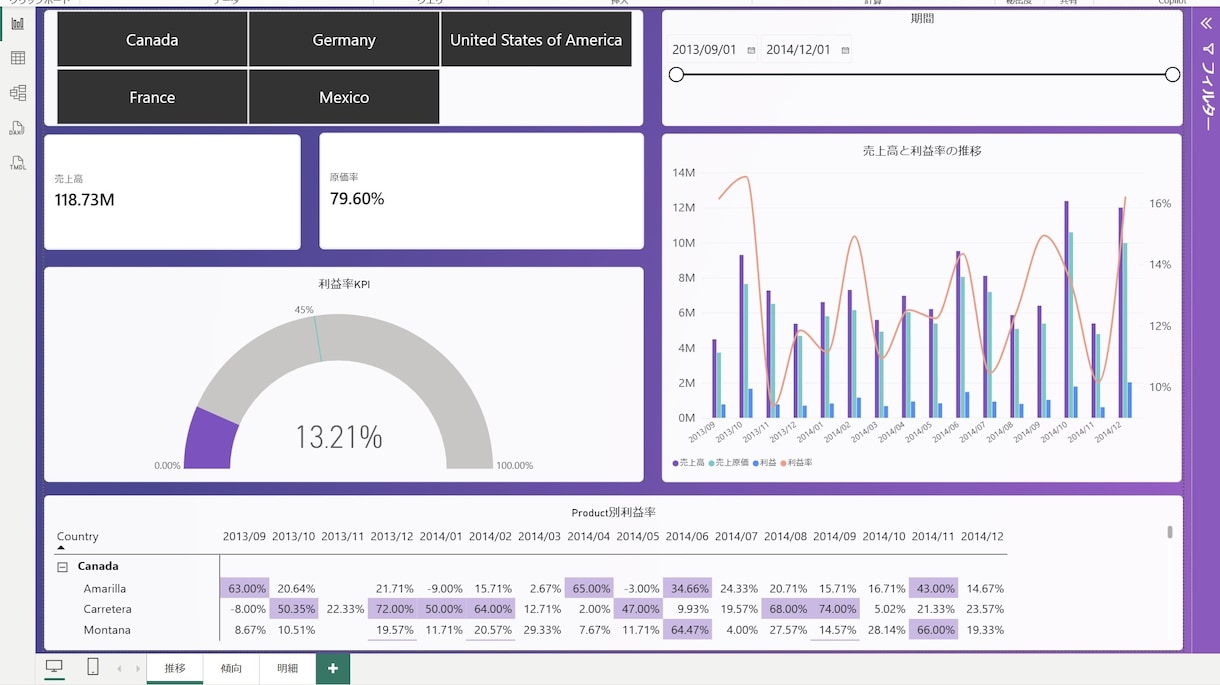
Task: Open Table view from left sidebar
Action: (17, 58)
